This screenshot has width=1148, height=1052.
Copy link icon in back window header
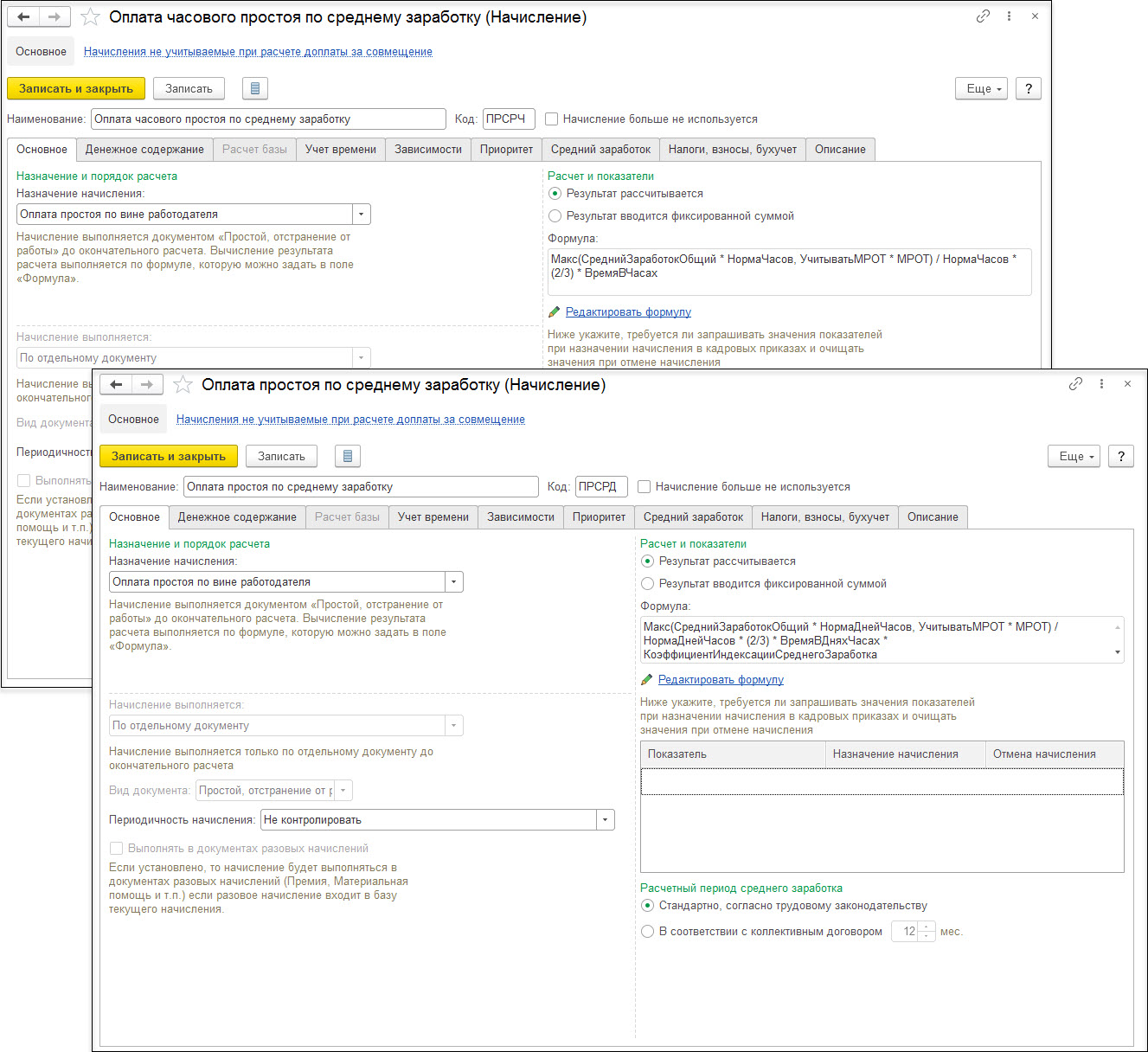click(x=983, y=16)
